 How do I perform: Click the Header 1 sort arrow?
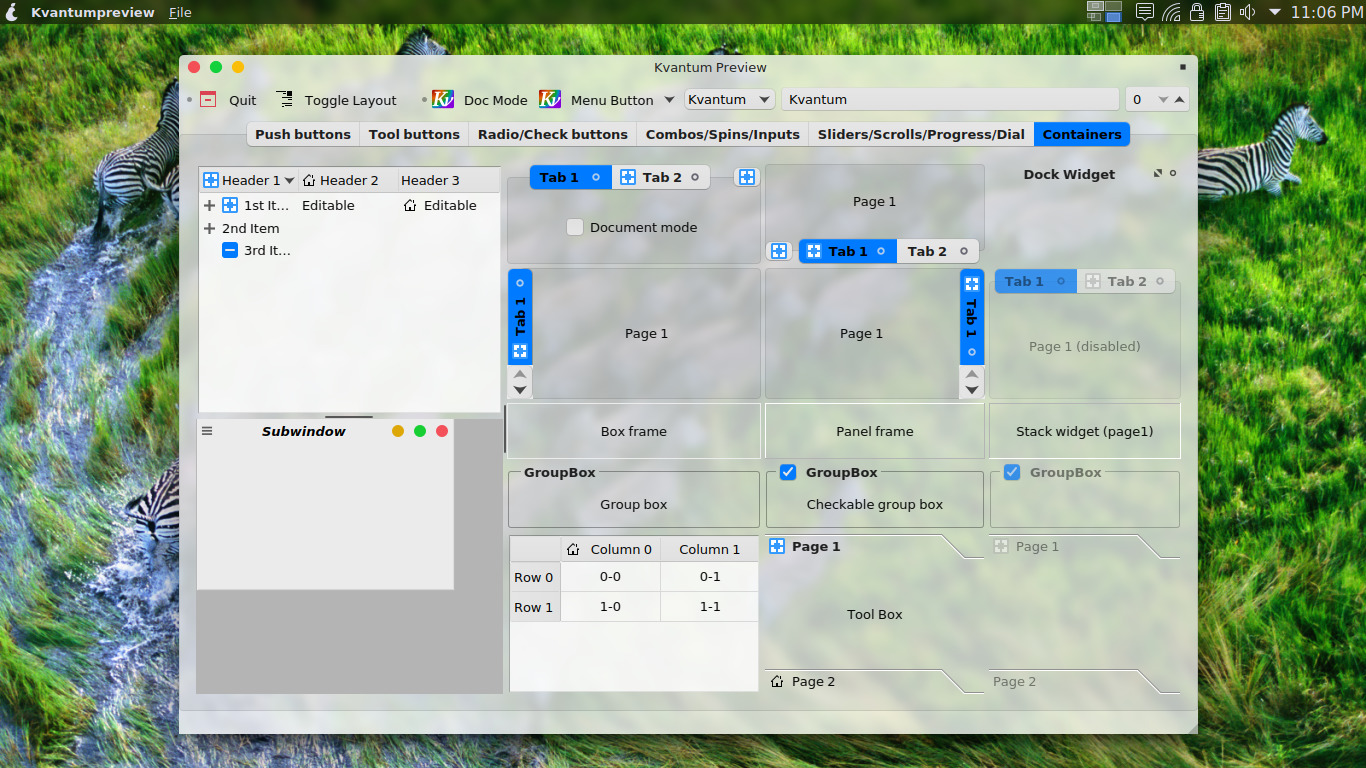[x=290, y=181]
